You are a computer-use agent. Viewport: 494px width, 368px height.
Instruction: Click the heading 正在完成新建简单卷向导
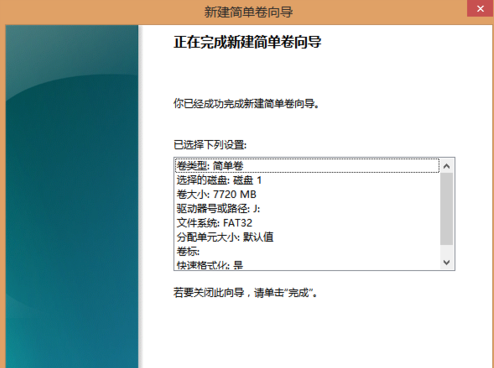pyautogui.click(x=247, y=42)
